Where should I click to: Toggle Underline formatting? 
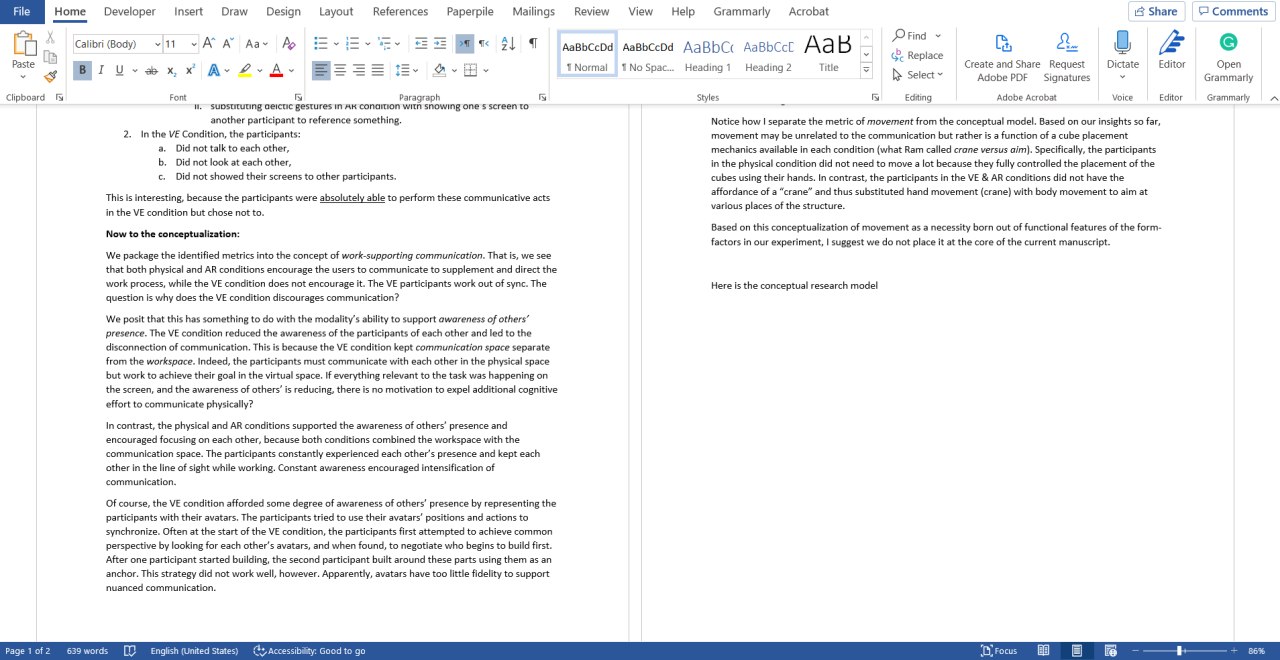[119, 70]
